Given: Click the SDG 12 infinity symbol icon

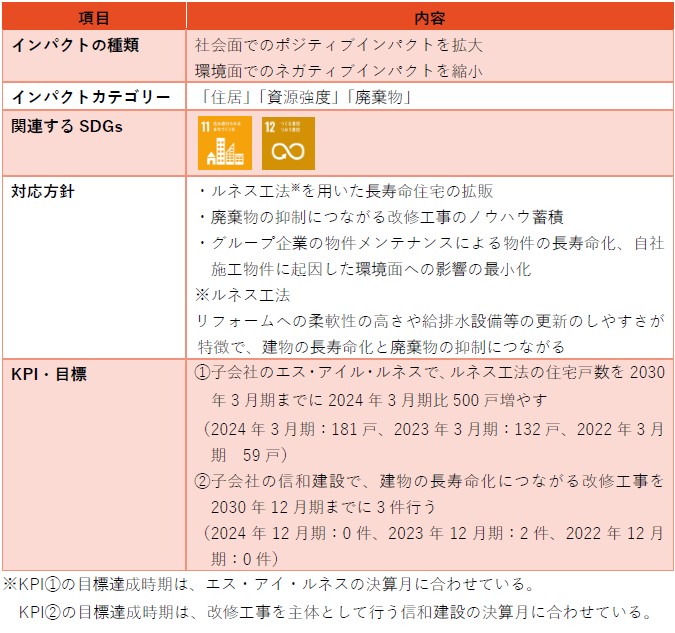Looking at the screenshot, I should point(288,144).
